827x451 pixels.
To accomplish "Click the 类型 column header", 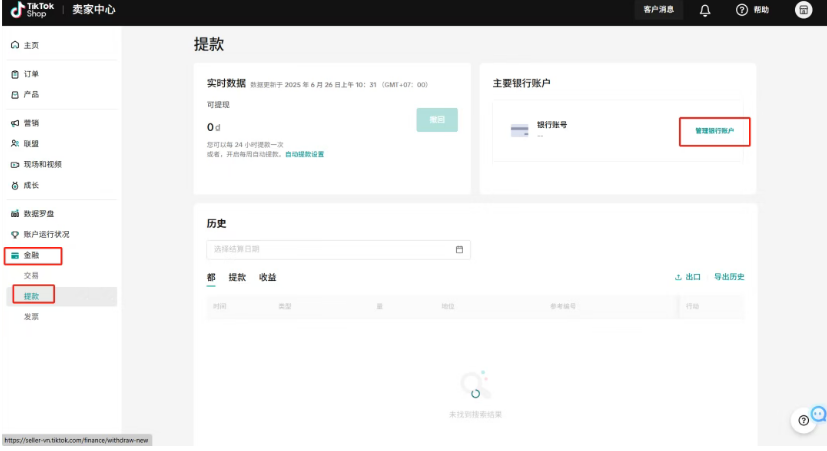I will pyautogui.click(x=285, y=306).
